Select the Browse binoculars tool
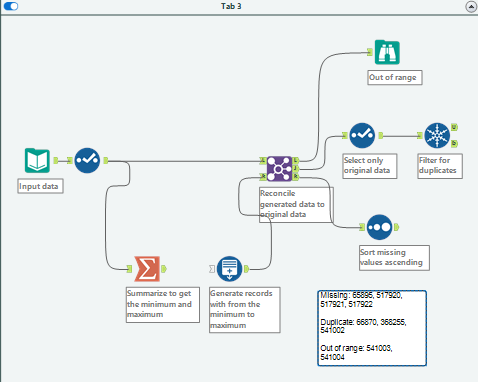This screenshot has height=382, width=478. (x=387, y=52)
